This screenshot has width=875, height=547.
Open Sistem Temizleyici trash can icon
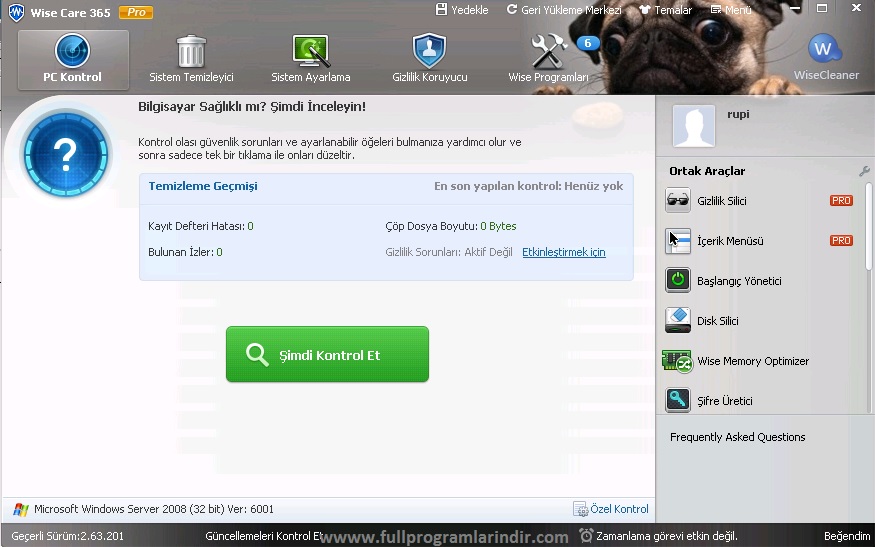pyautogui.click(x=191, y=51)
